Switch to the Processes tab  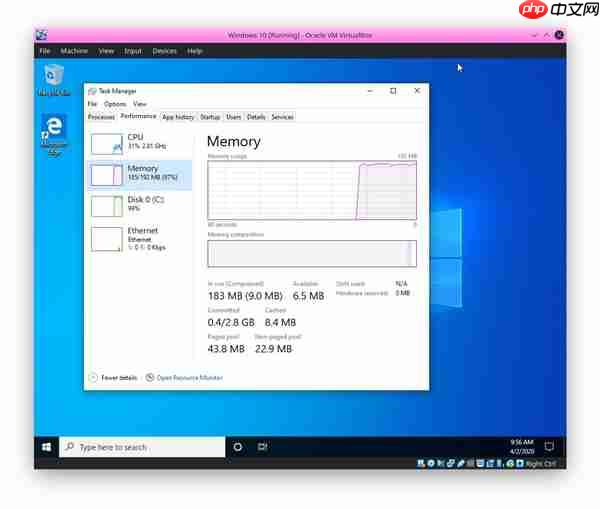(101, 117)
